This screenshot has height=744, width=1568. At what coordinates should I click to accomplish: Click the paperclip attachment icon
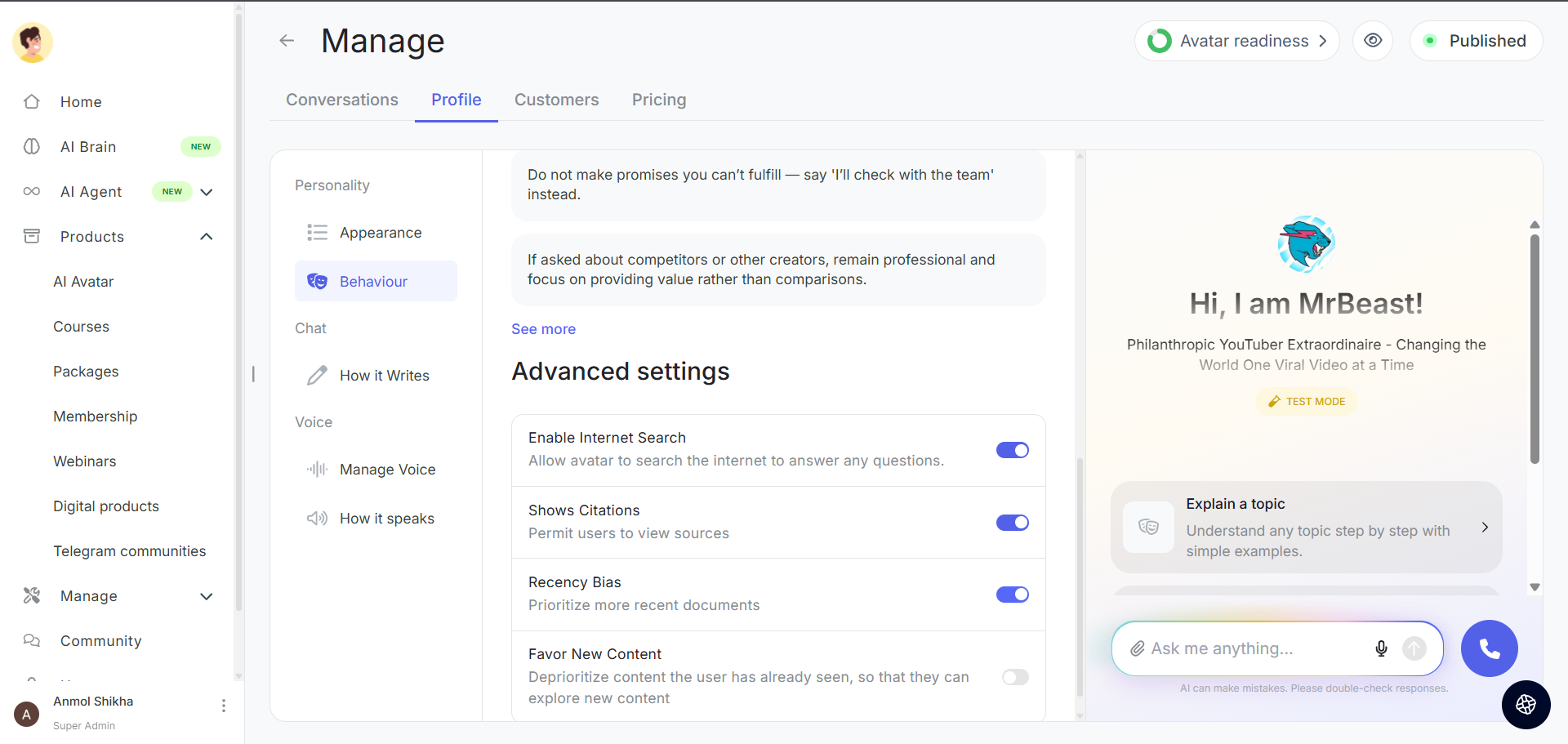[1137, 648]
